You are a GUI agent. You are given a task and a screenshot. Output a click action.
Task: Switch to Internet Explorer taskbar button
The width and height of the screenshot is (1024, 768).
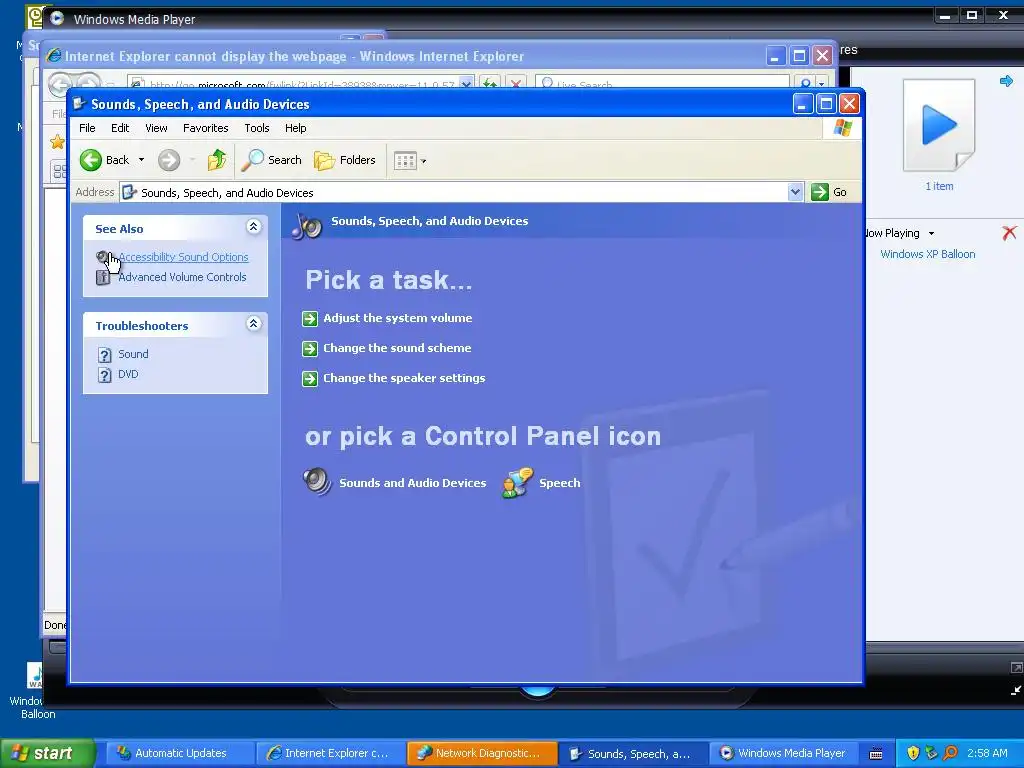click(328, 753)
